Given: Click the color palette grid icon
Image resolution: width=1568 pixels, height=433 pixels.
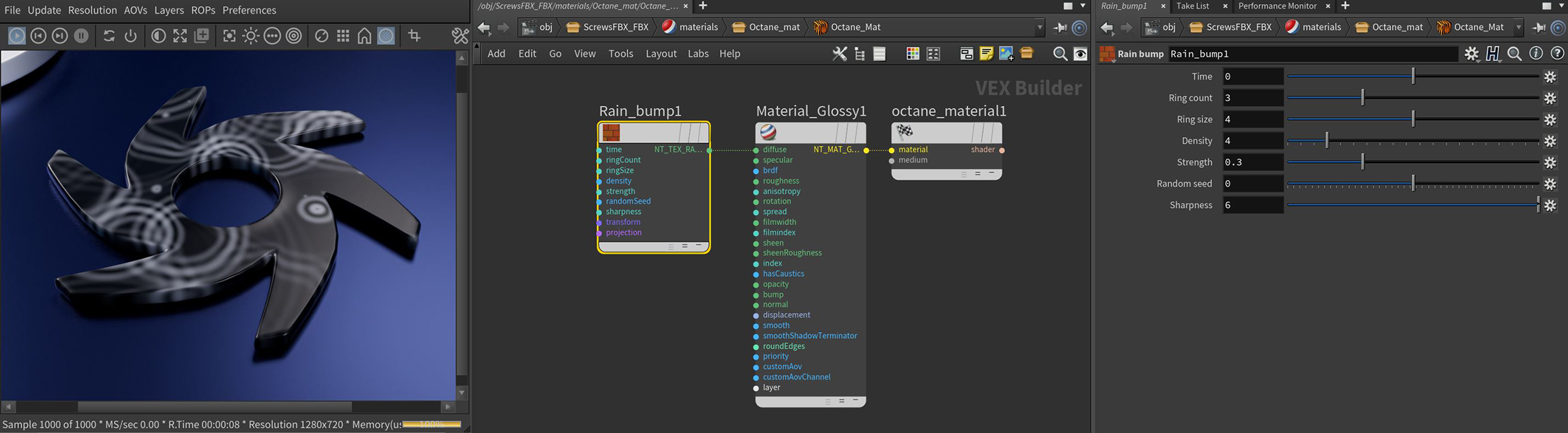Looking at the screenshot, I should click(912, 53).
